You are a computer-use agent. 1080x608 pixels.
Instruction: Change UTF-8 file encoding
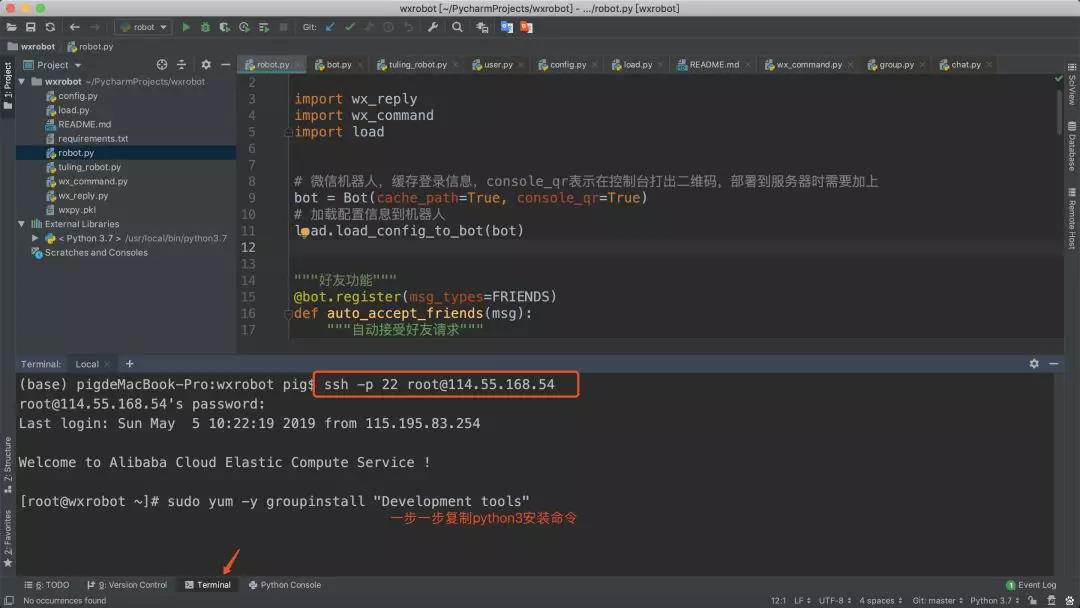(x=834, y=600)
